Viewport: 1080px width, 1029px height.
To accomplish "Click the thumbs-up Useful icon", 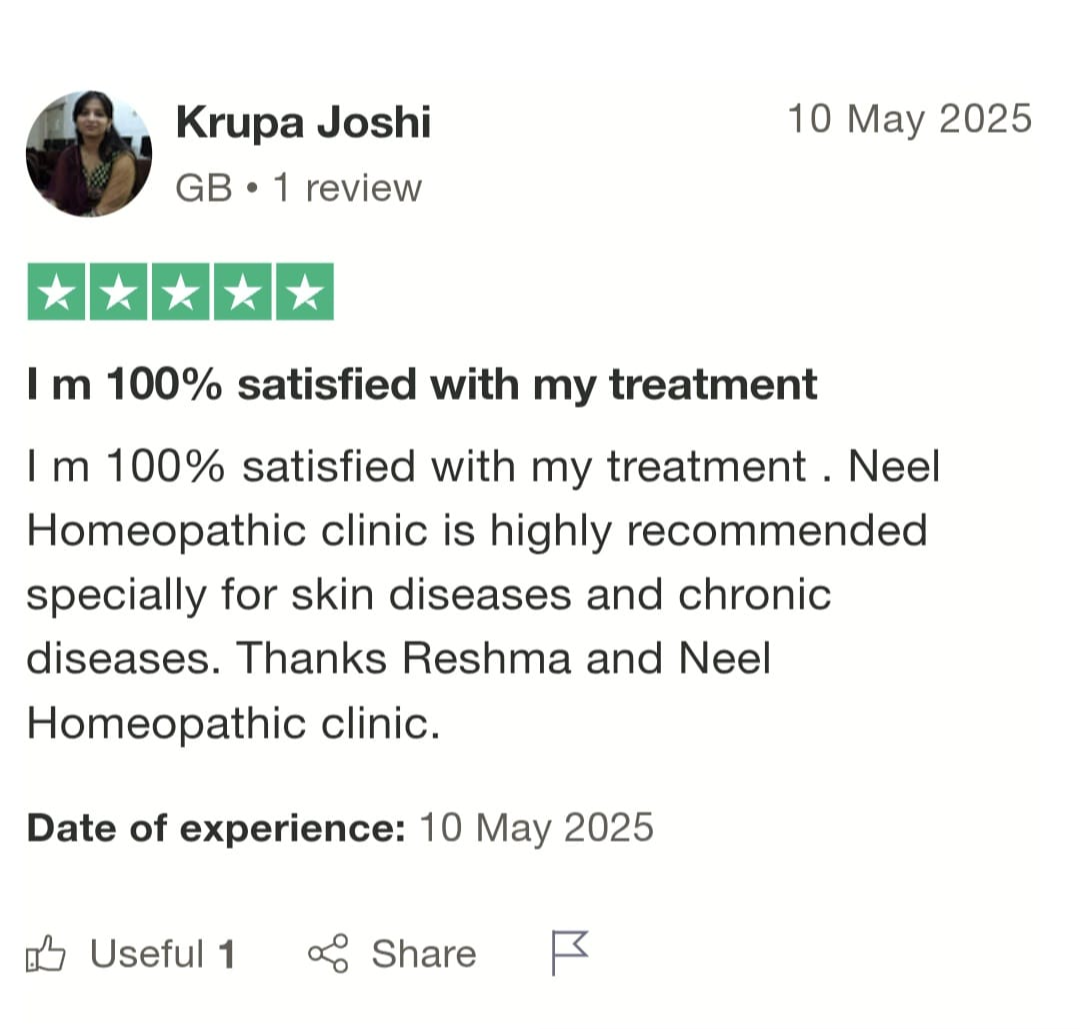I will [45, 955].
